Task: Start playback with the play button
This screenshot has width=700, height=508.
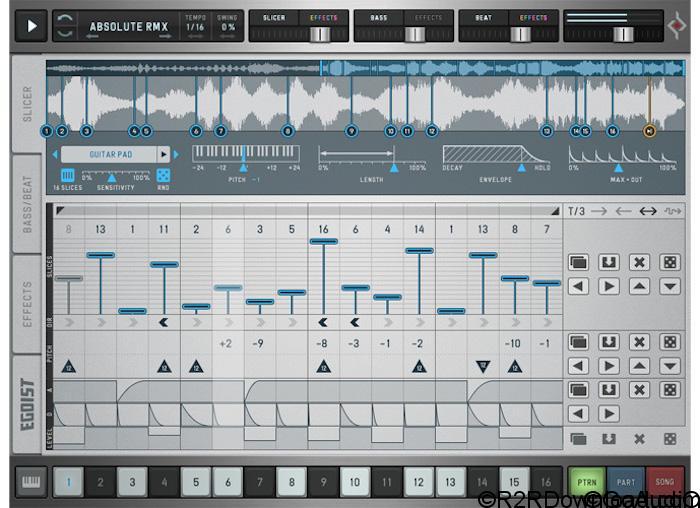Action: pyautogui.click(x=31, y=26)
